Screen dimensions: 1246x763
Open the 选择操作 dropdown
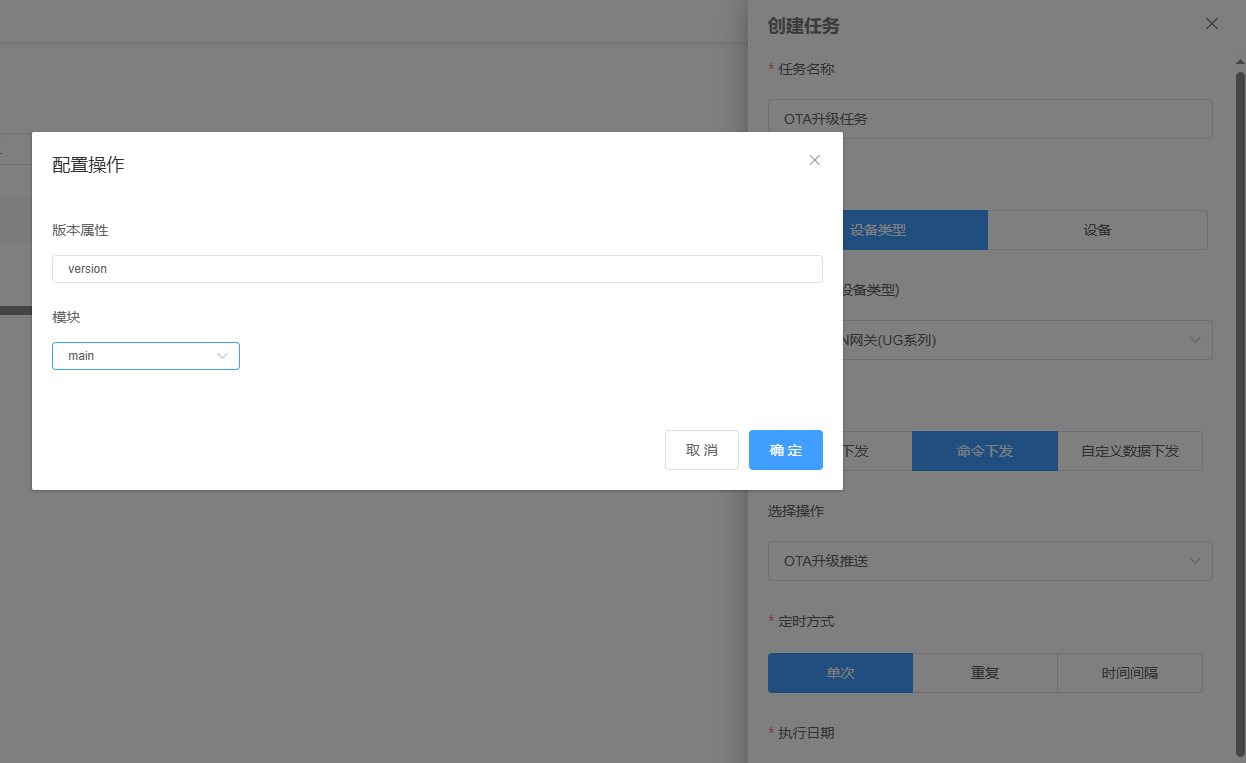pyautogui.click(x=989, y=561)
